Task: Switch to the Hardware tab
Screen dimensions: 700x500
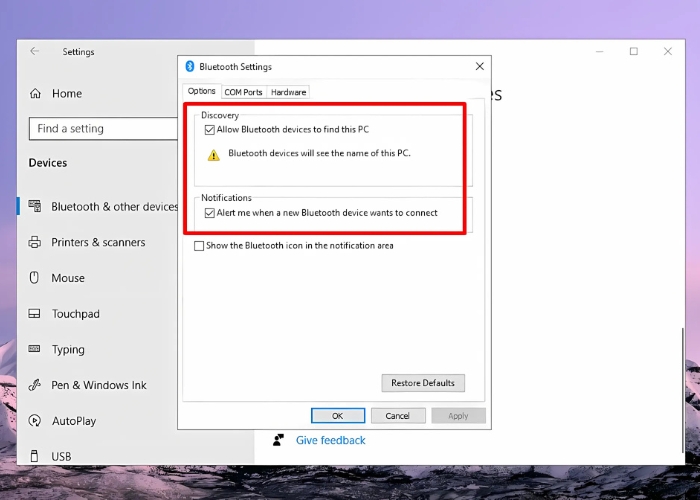Action: [x=289, y=92]
